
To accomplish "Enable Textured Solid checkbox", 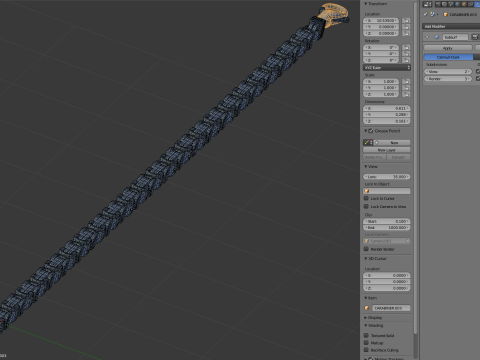I will tap(366, 335).
